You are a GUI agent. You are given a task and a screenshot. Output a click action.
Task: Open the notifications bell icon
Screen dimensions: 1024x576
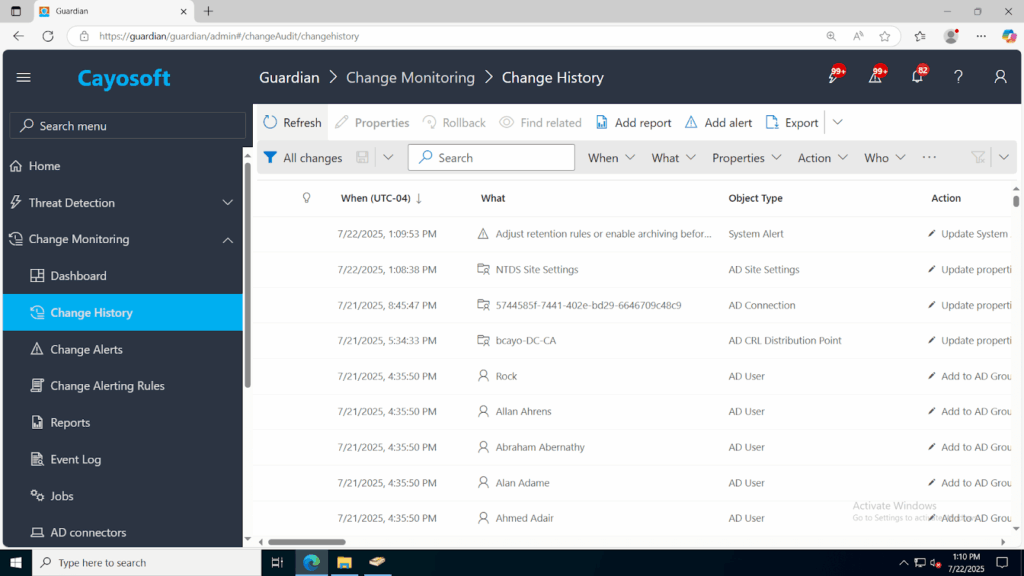[918, 76]
